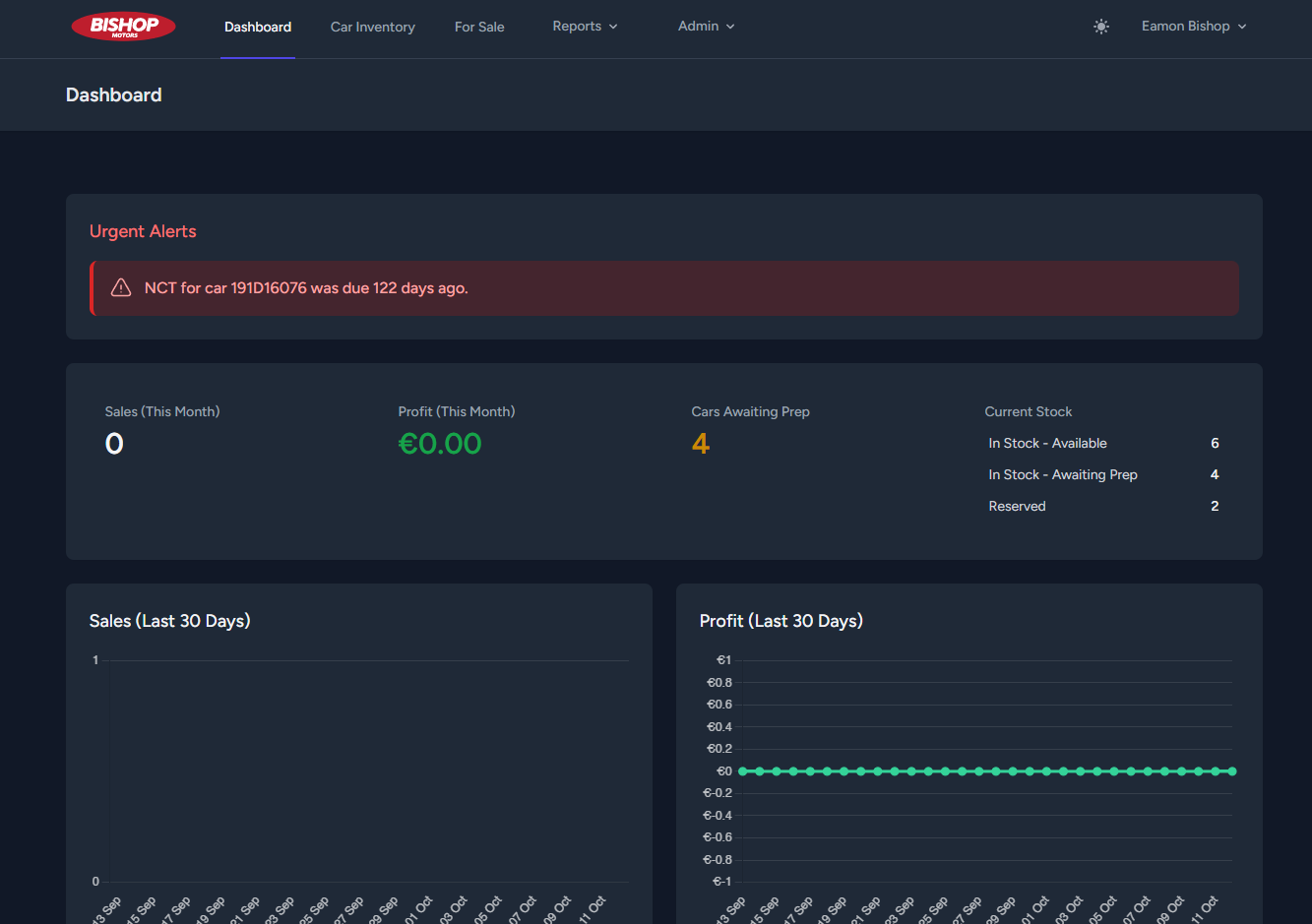Open the For Sale section
Screen dimensions: 1312x924
tap(479, 27)
